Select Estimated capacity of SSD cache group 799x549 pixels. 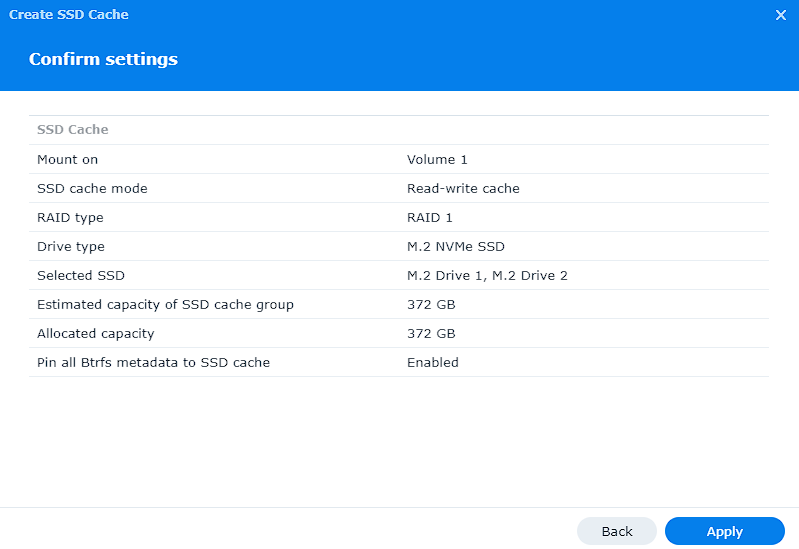[x=165, y=305]
